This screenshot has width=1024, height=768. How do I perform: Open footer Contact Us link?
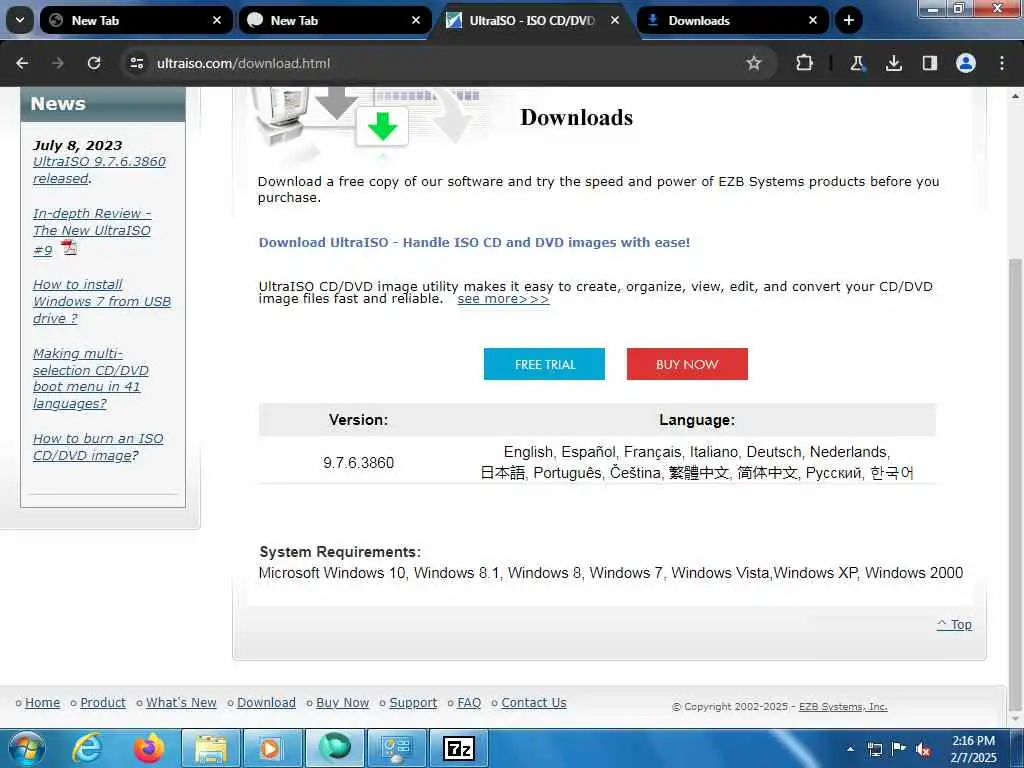(534, 703)
